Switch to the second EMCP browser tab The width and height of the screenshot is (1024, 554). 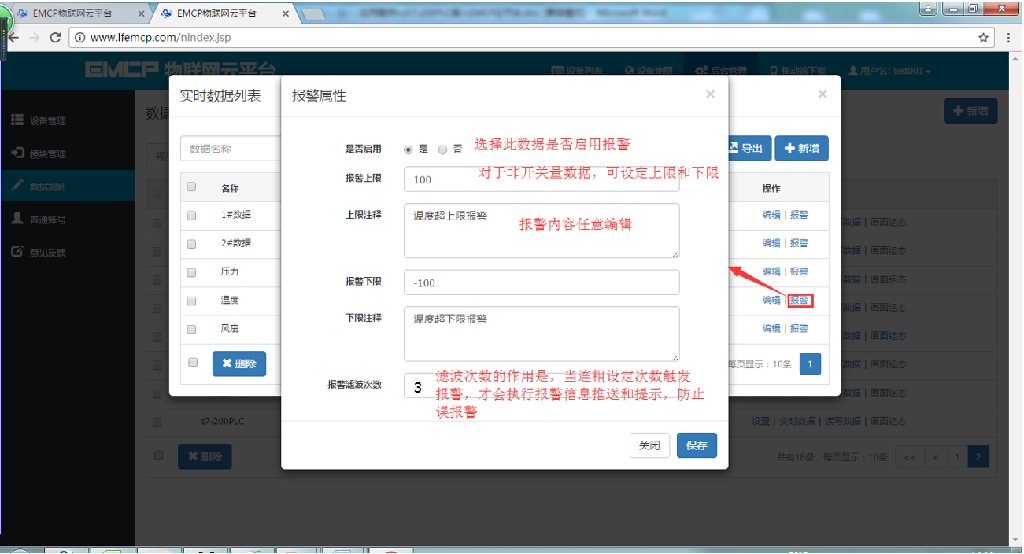click(220, 14)
